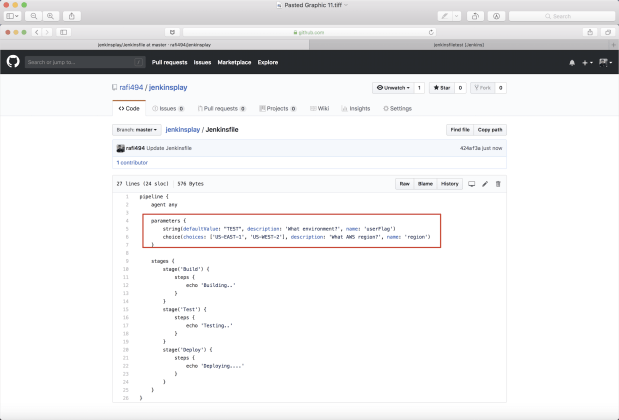Open the Update Jenkinsfile commit message
The image size is (619, 420).
tap(169, 148)
